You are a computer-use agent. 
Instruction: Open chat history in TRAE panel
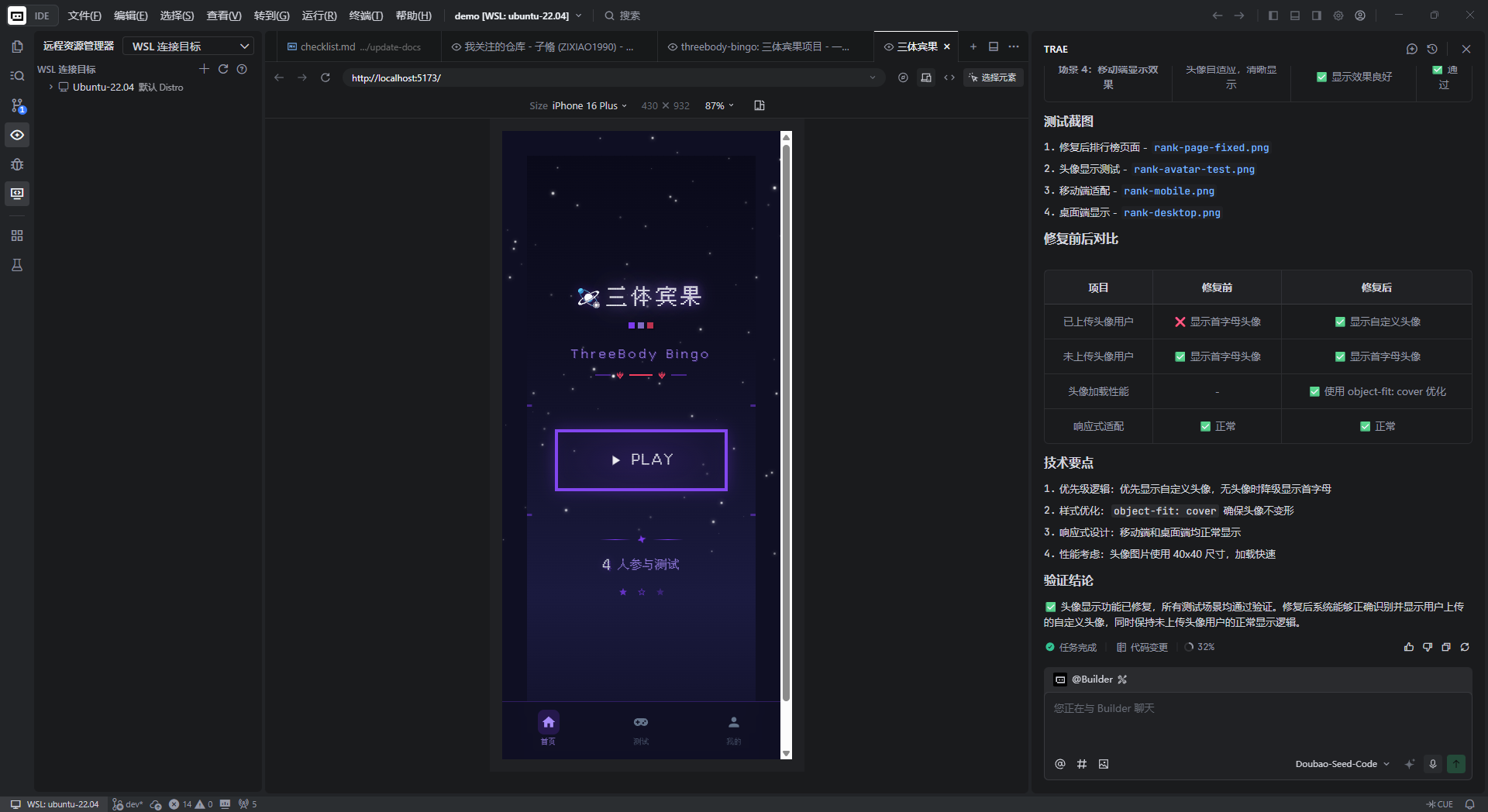(x=1432, y=49)
